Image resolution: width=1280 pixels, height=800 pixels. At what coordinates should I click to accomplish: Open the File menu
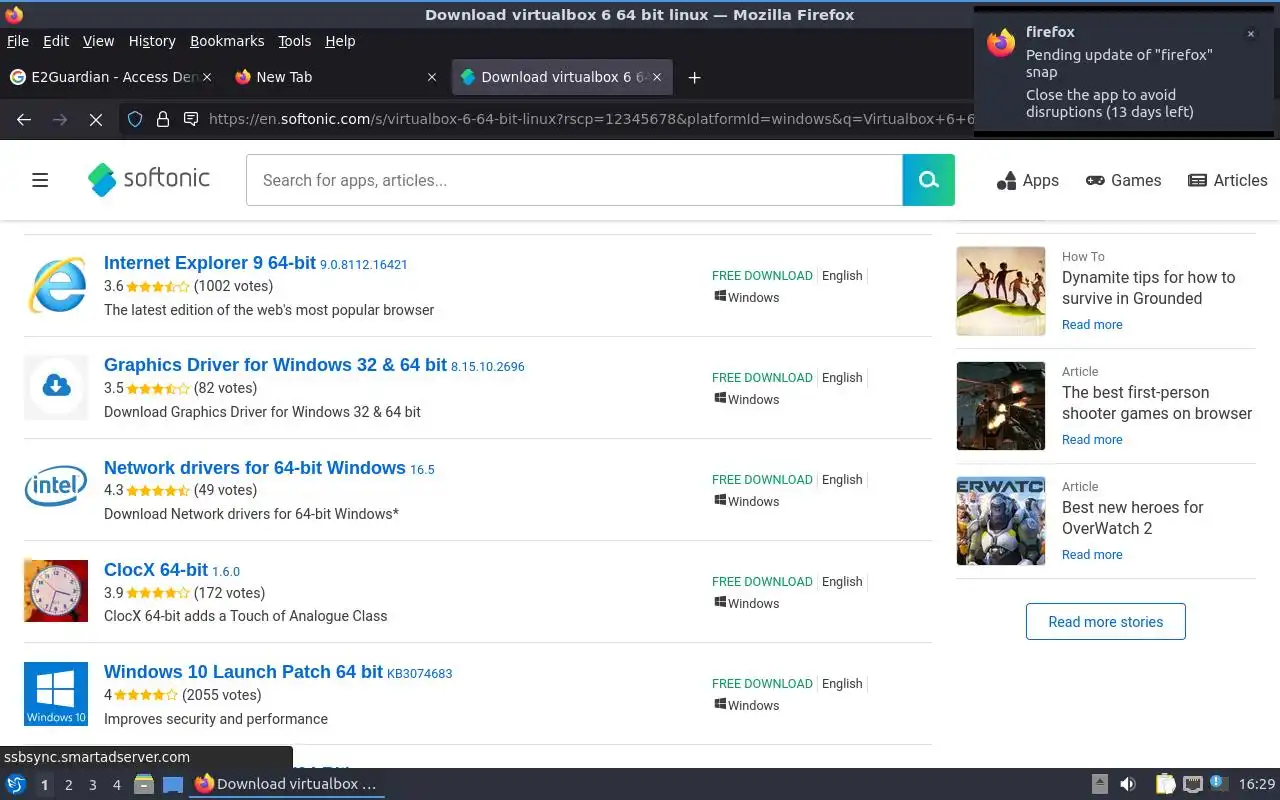18,41
